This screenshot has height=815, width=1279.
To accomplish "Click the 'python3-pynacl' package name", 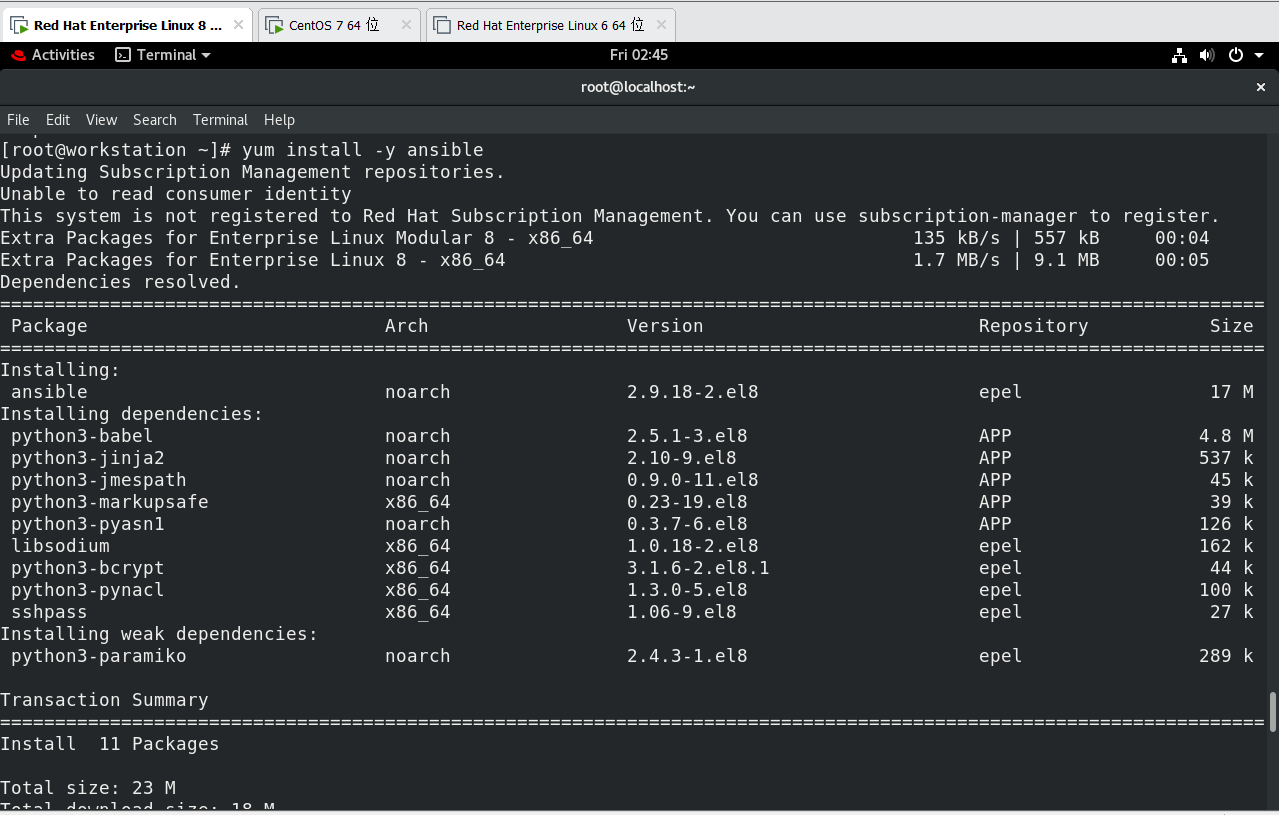I will (x=88, y=590).
